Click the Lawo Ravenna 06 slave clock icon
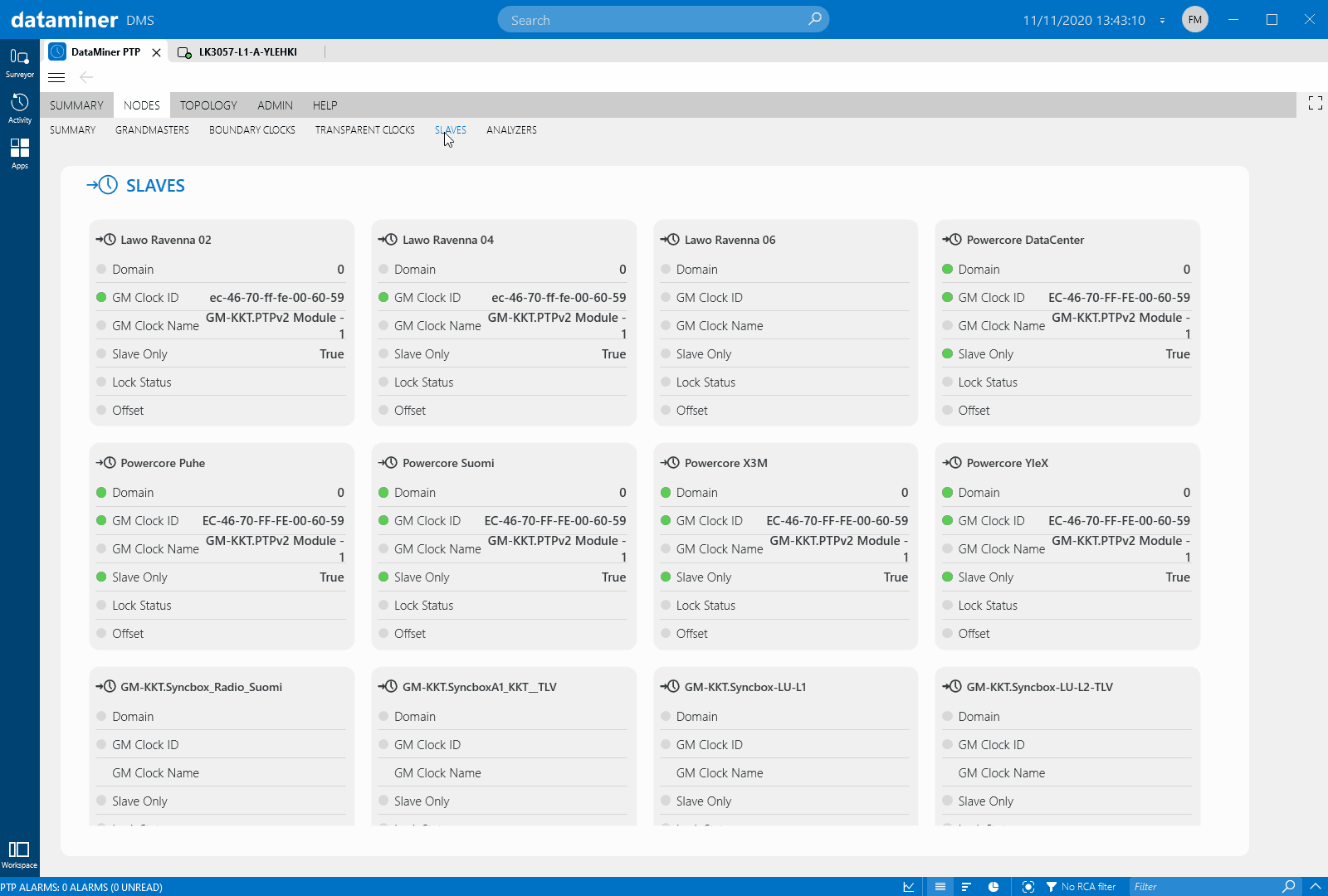The height and width of the screenshot is (896, 1328). point(670,239)
